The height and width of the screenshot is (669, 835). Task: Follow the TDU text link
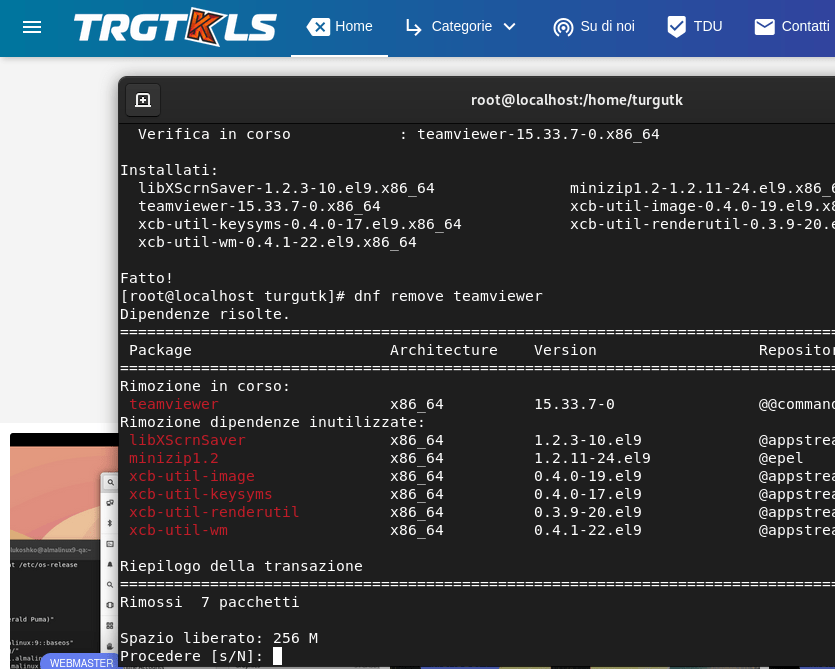708,27
